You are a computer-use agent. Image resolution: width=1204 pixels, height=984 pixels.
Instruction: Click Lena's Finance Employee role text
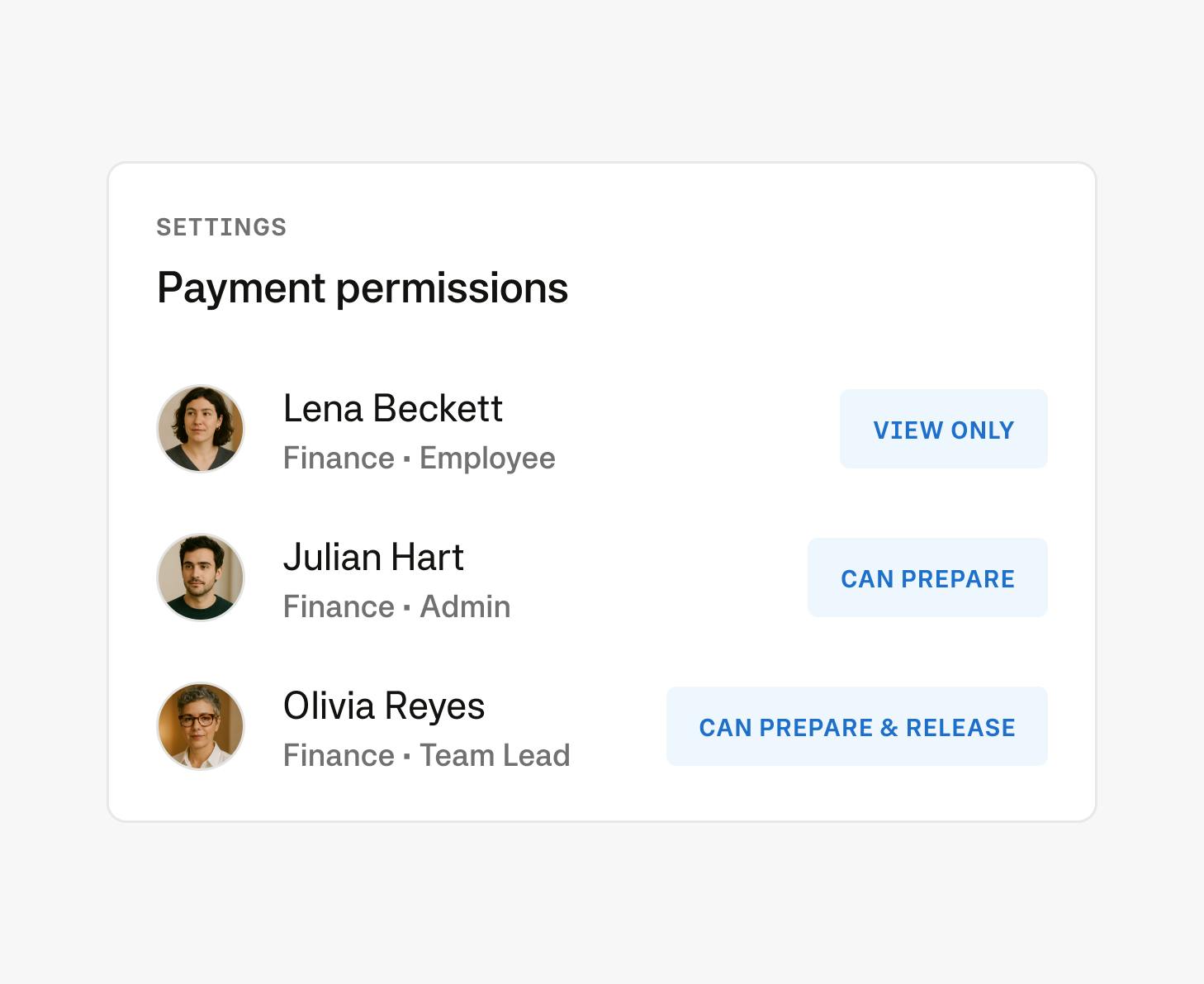(x=419, y=458)
